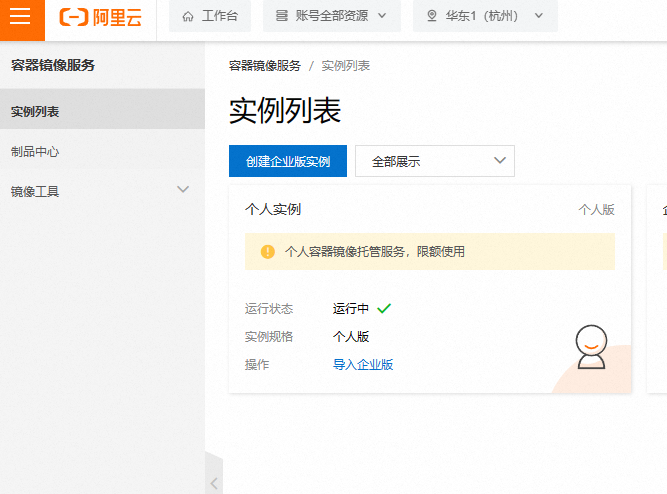
Task: Click the 实例规格 label
Action: (269, 337)
